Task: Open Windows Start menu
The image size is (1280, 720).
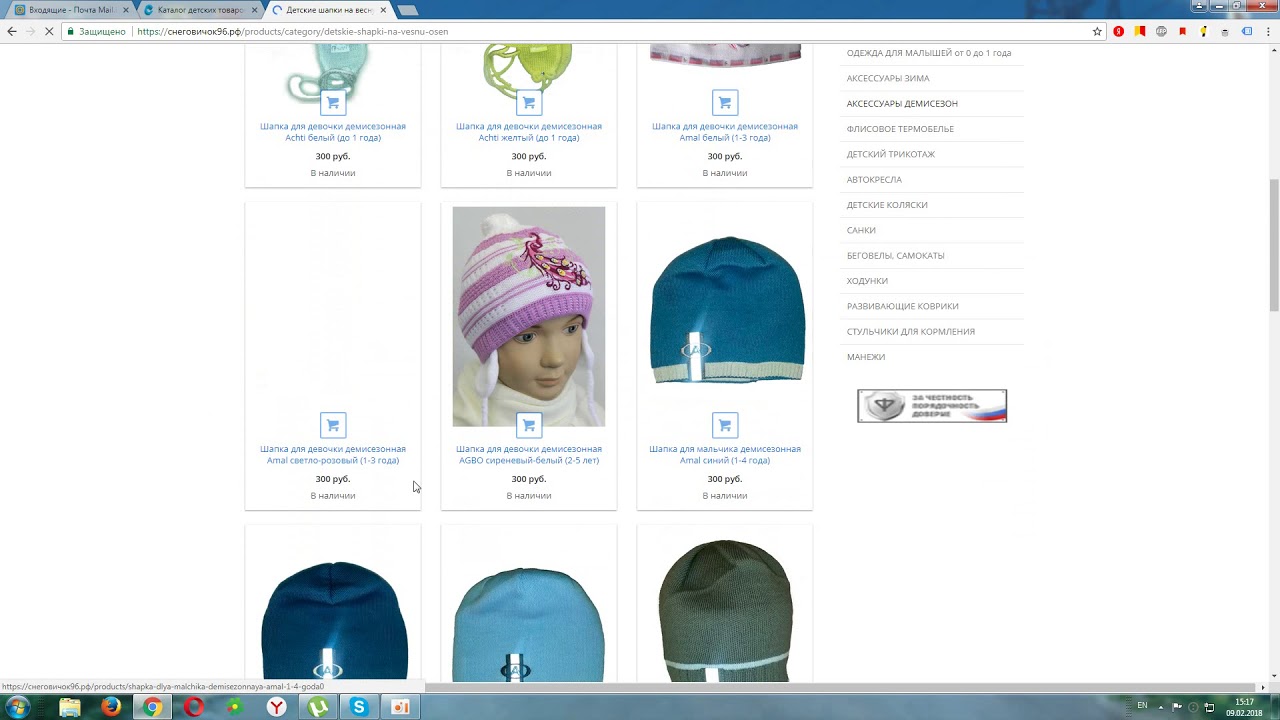Action: point(18,707)
